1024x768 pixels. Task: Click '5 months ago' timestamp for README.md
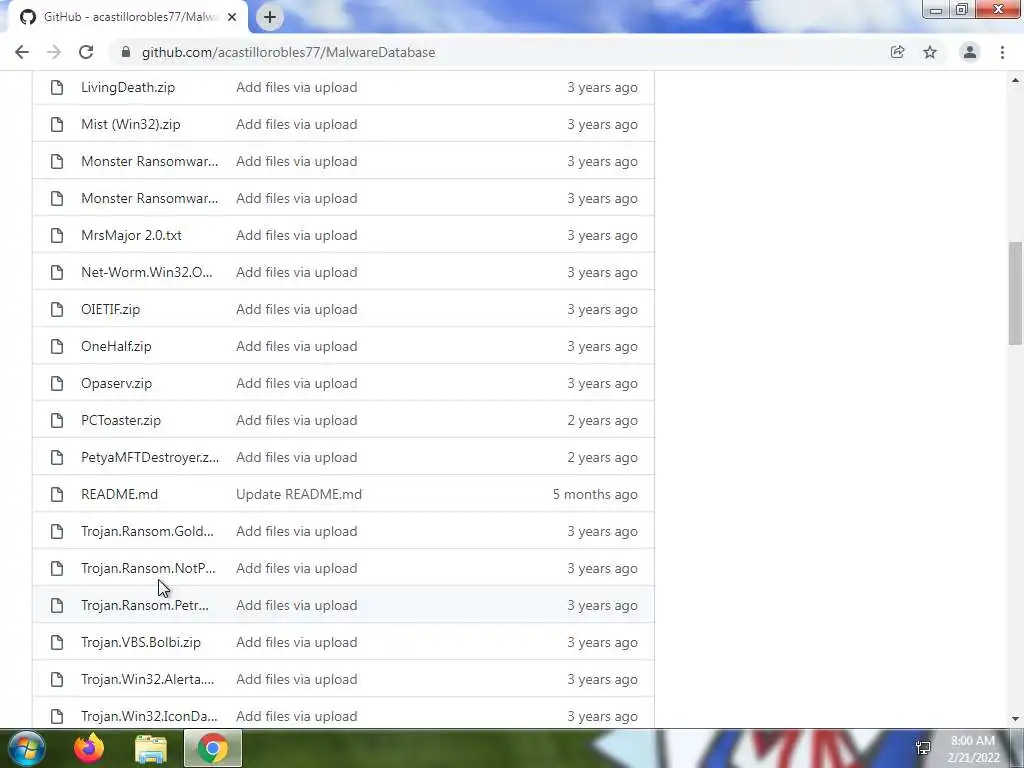(x=595, y=494)
